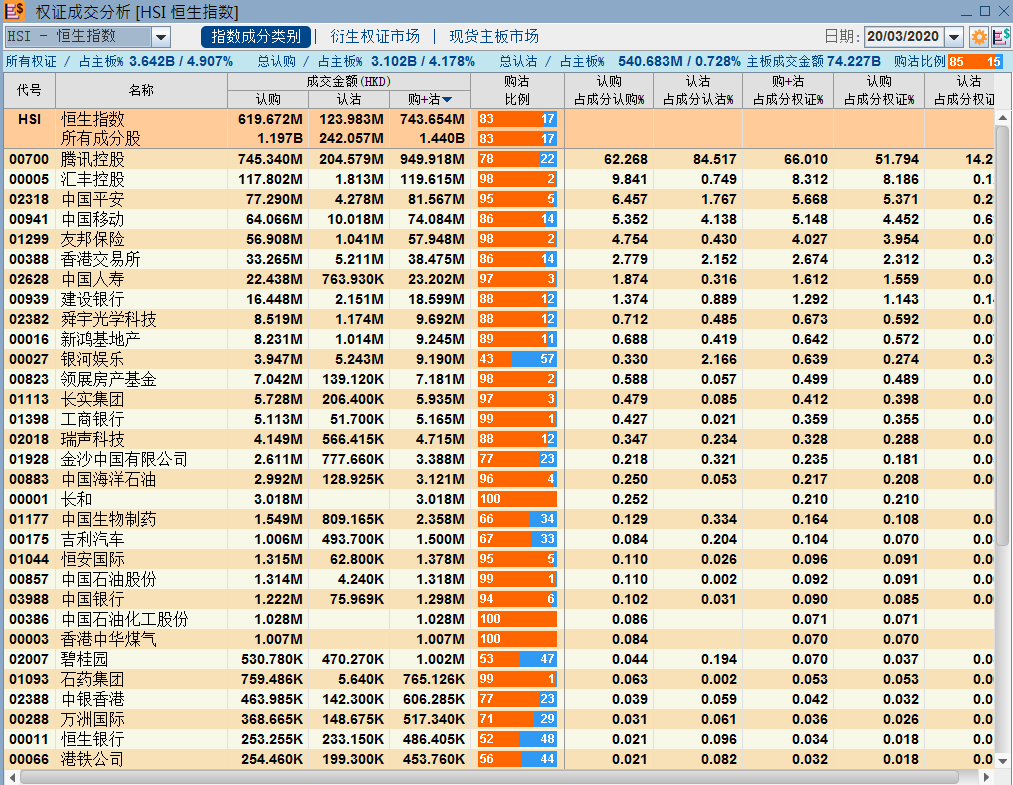
Task: Select the 00288 万洲国际 row
Action: pyautogui.click(x=499, y=720)
